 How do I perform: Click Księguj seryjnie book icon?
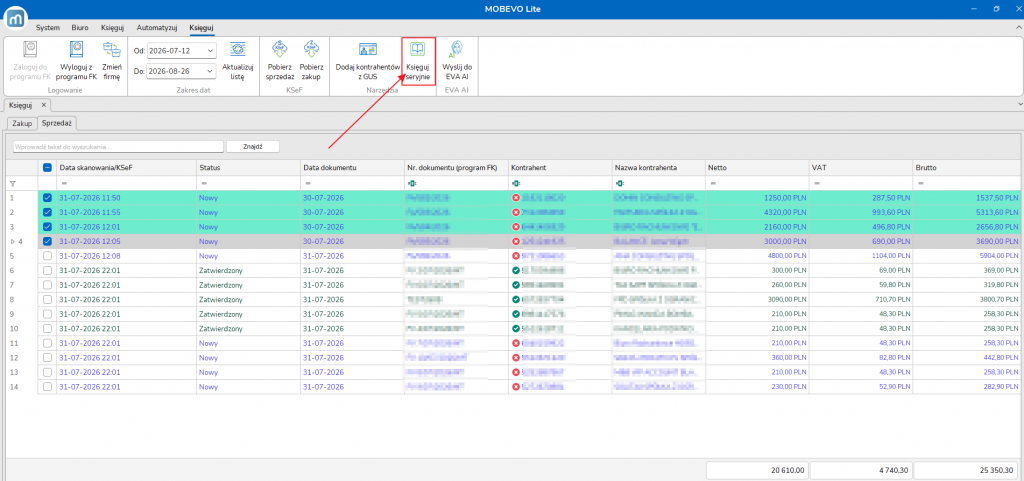click(417, 50)
